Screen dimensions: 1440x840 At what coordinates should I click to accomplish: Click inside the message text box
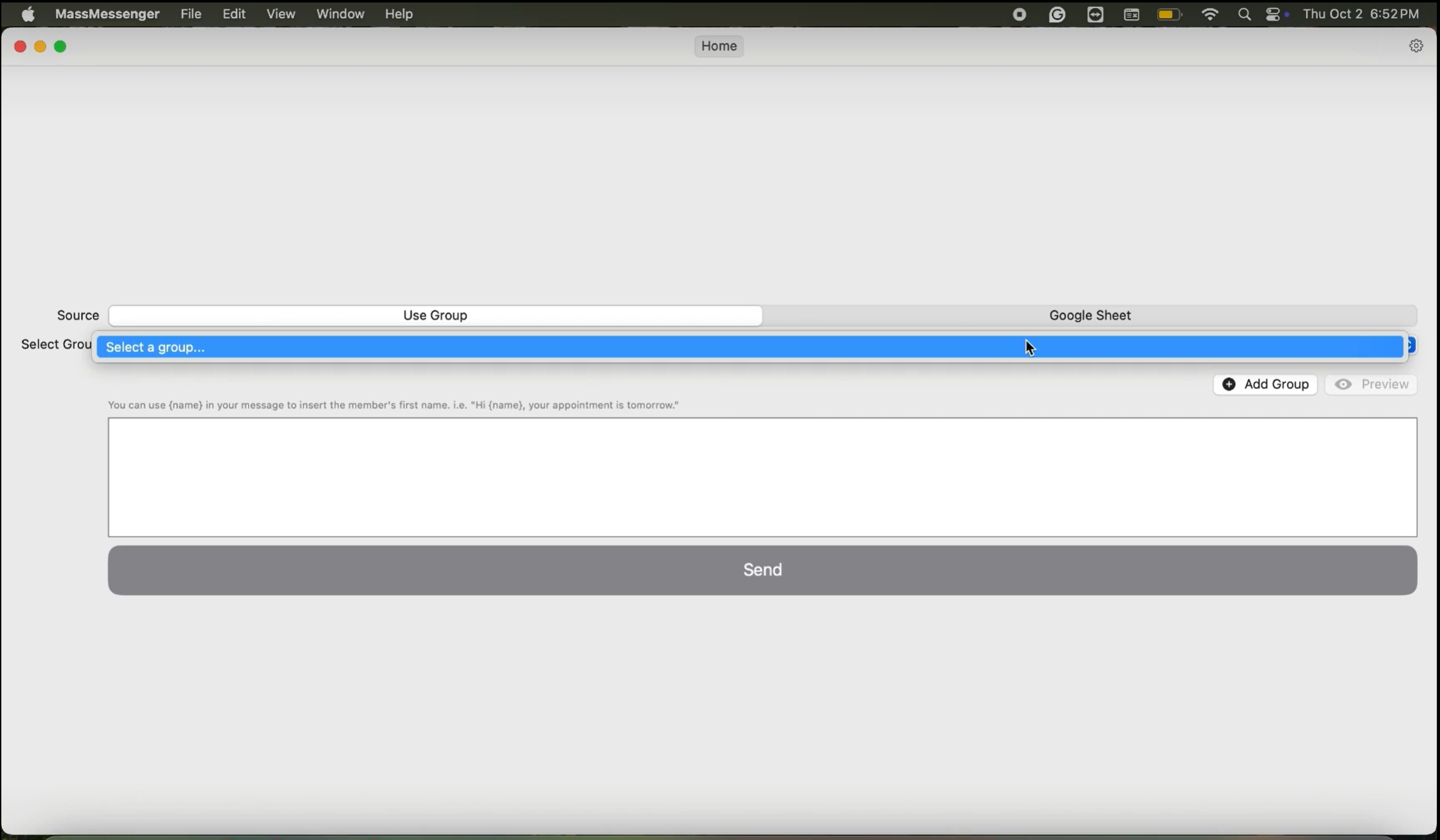762,477
